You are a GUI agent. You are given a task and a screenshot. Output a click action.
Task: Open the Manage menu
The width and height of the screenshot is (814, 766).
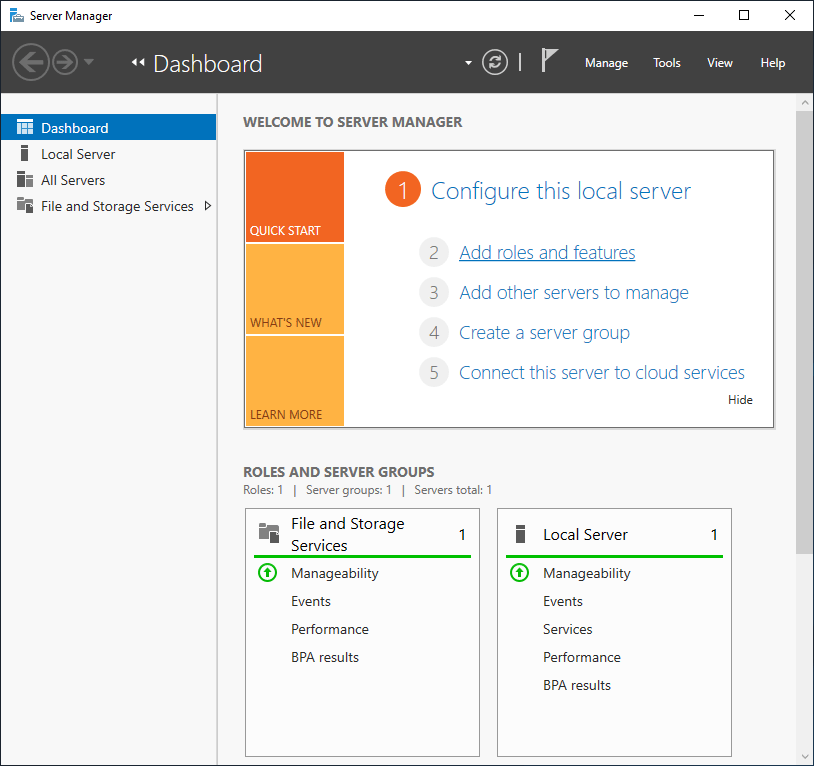606,62
